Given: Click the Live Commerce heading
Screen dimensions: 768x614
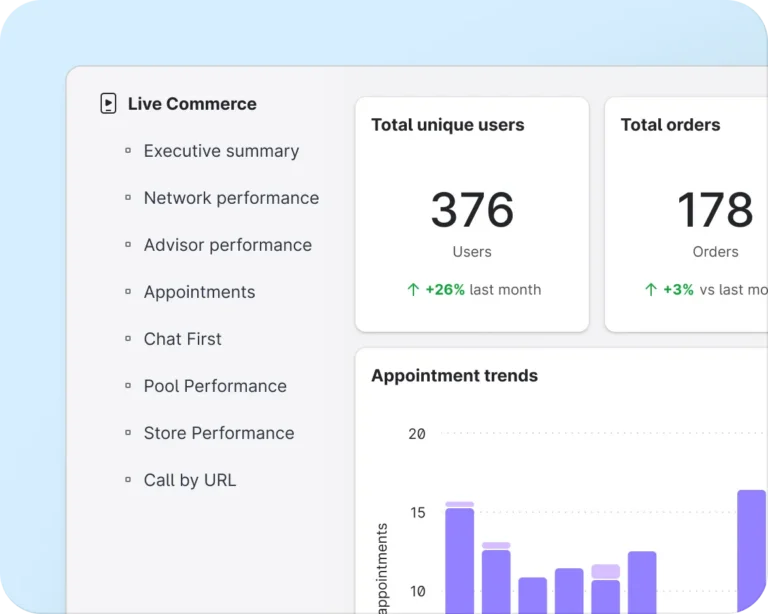Looking at the screenshot, I should point(192,104).
